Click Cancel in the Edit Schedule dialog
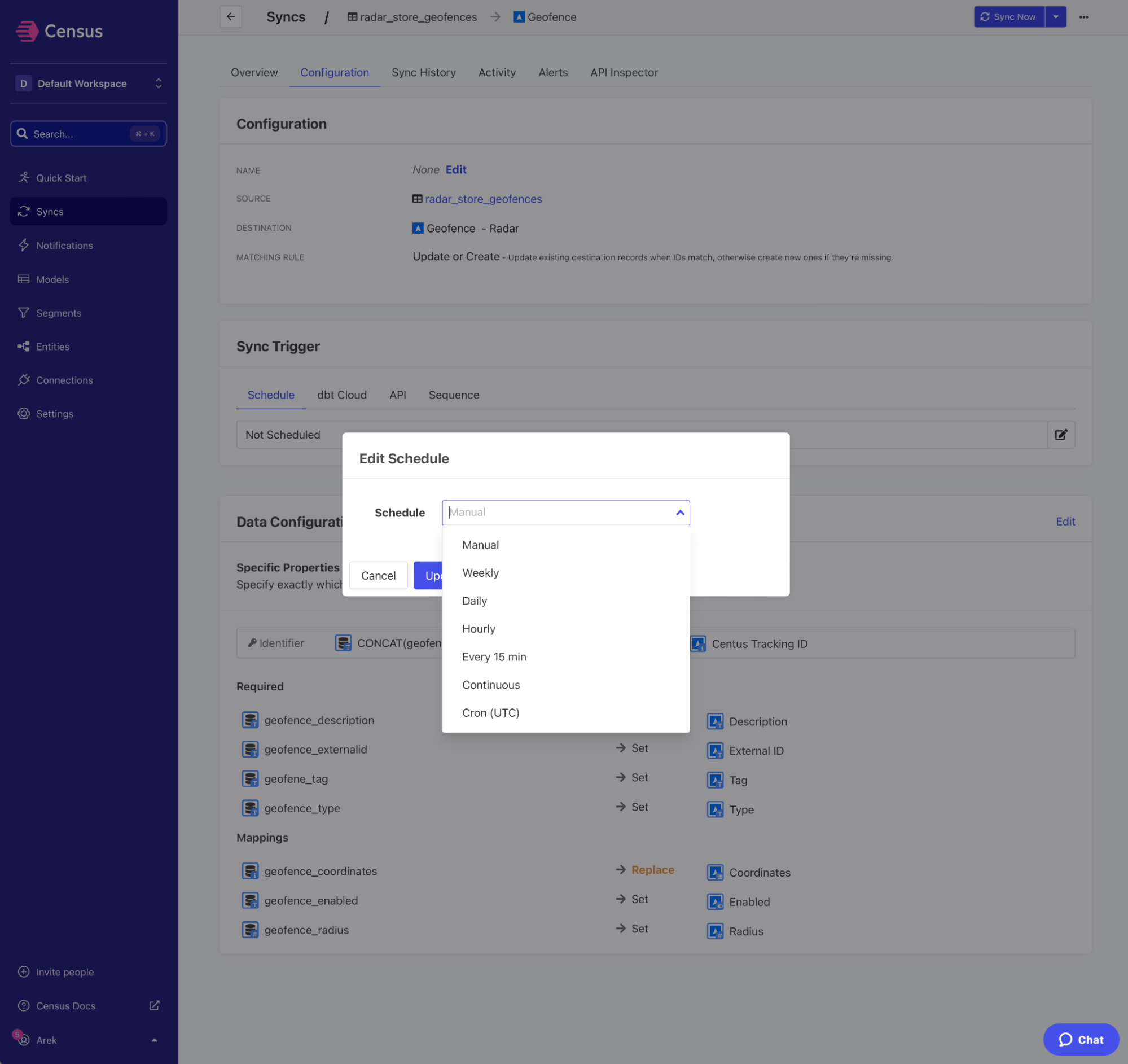Screen dimensions: 1128x1064 378,575
